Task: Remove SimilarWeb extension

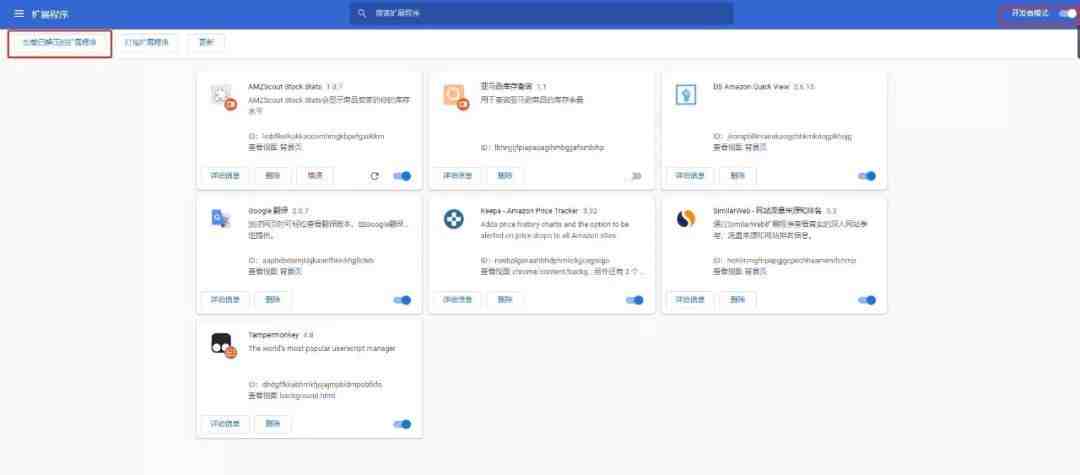Action: click(x=738, y=299)
